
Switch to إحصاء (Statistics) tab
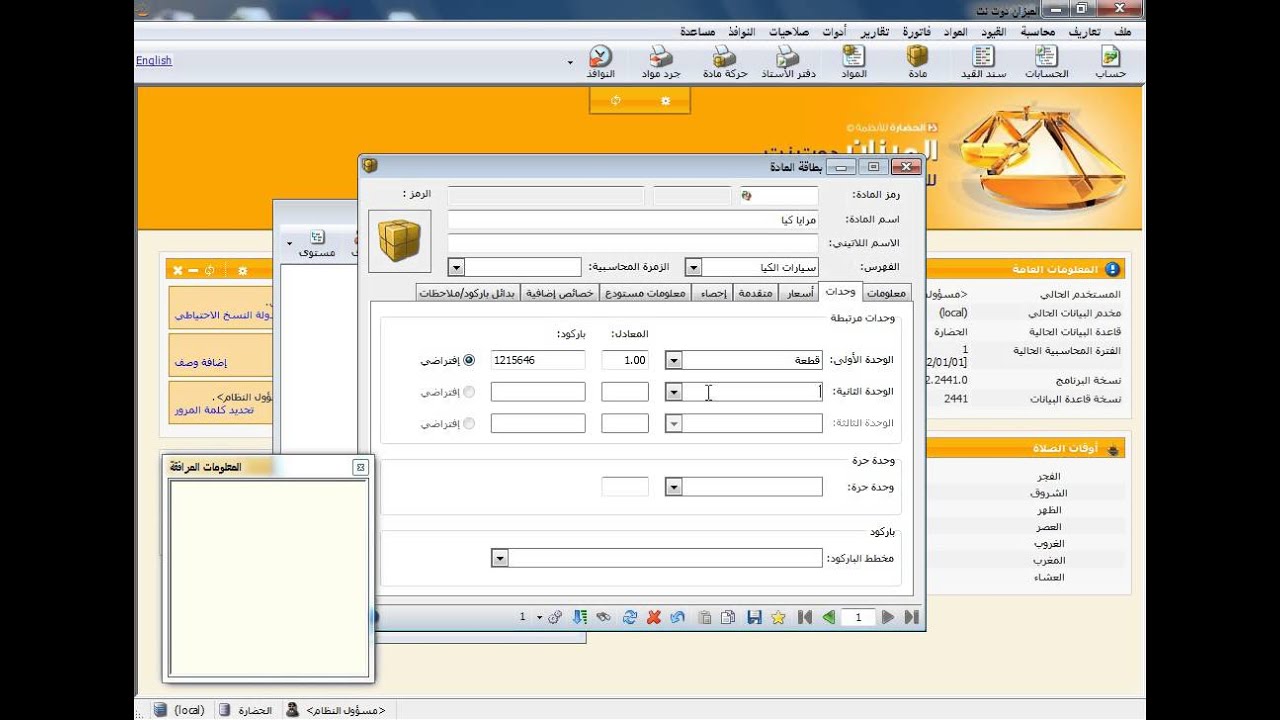(x=712, y=292)
